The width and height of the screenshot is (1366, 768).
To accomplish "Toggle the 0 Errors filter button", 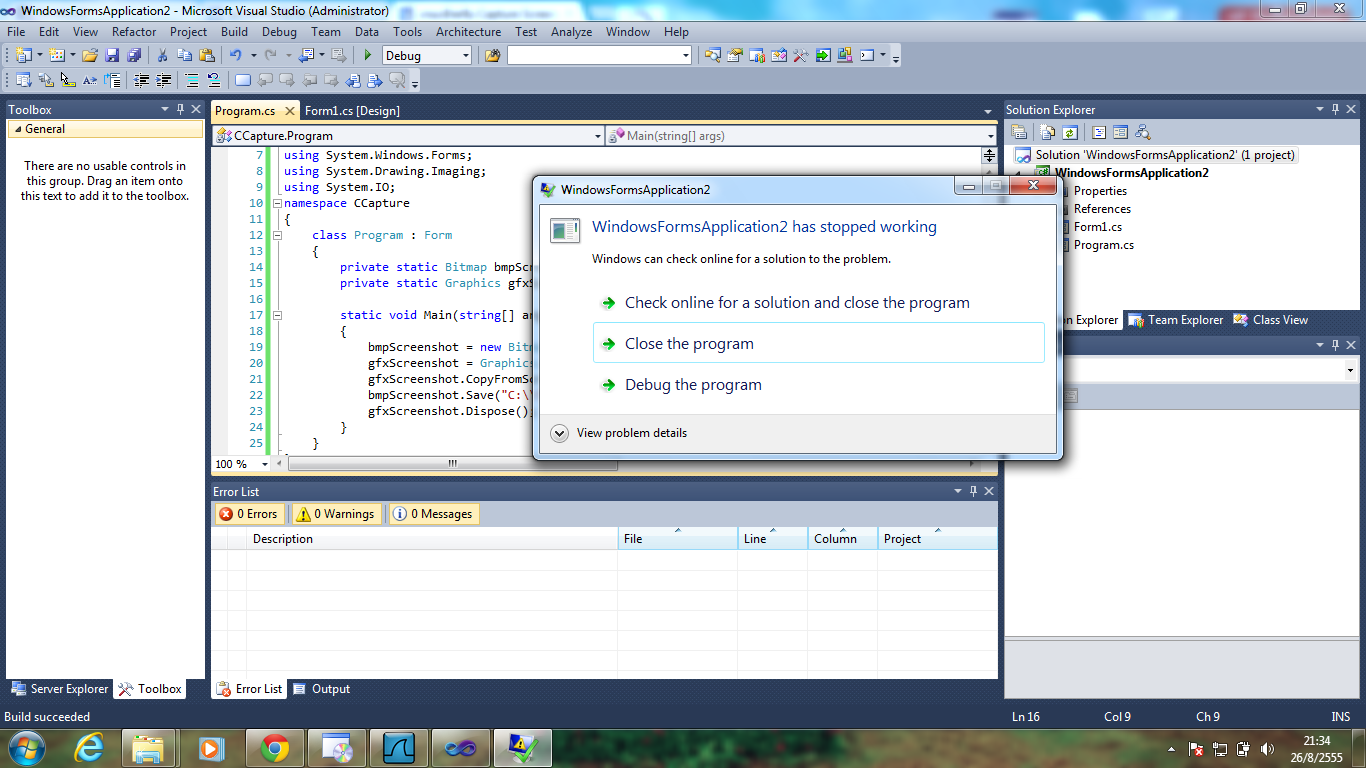I will coord(250,514).
